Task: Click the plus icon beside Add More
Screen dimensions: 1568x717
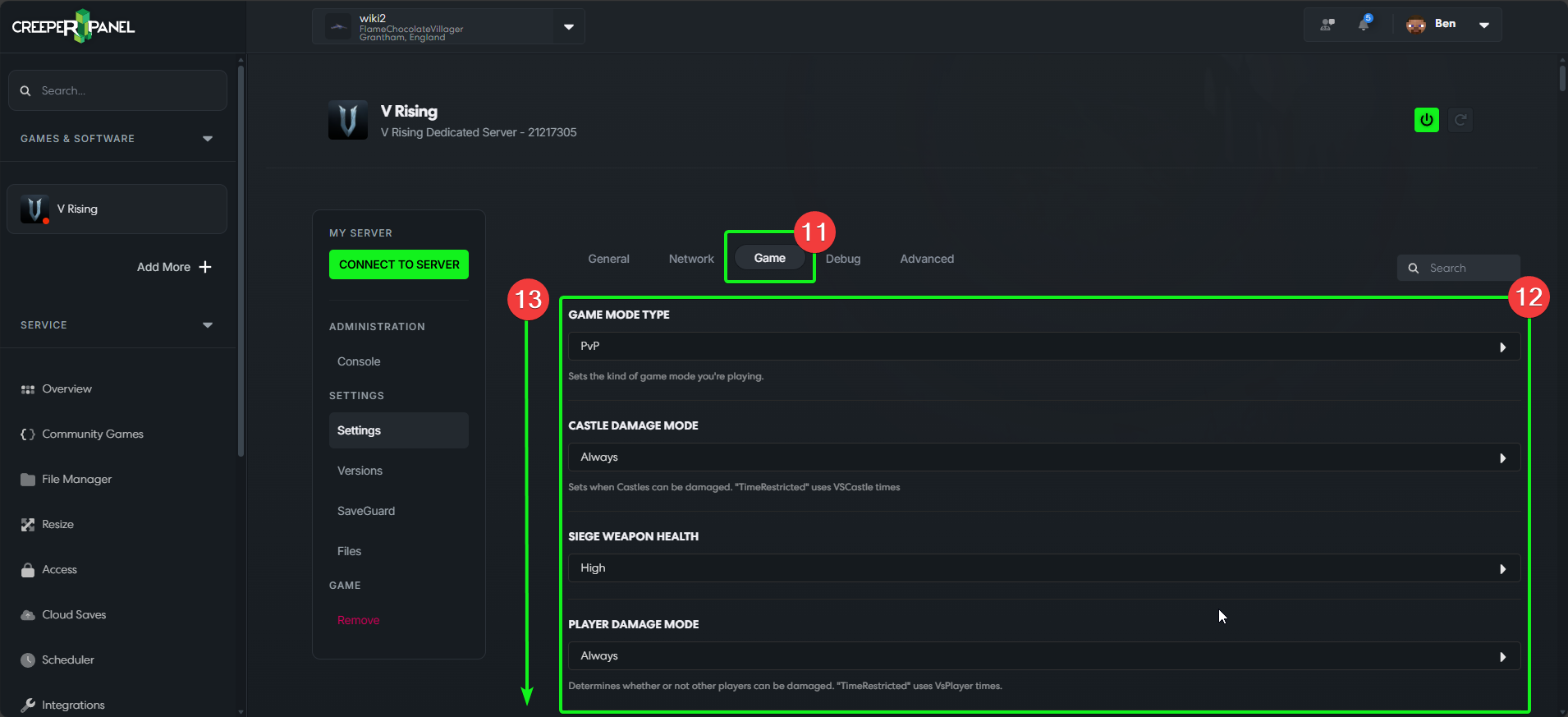Action: 205,267
